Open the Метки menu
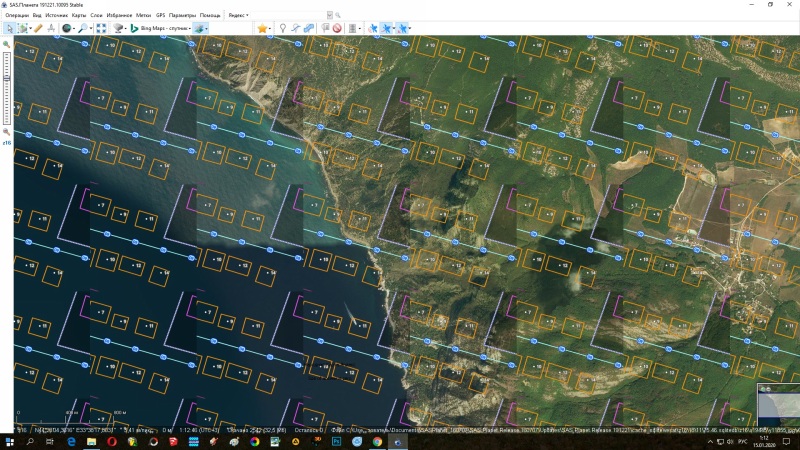This screenshot has height=450, width=800. 143,16
